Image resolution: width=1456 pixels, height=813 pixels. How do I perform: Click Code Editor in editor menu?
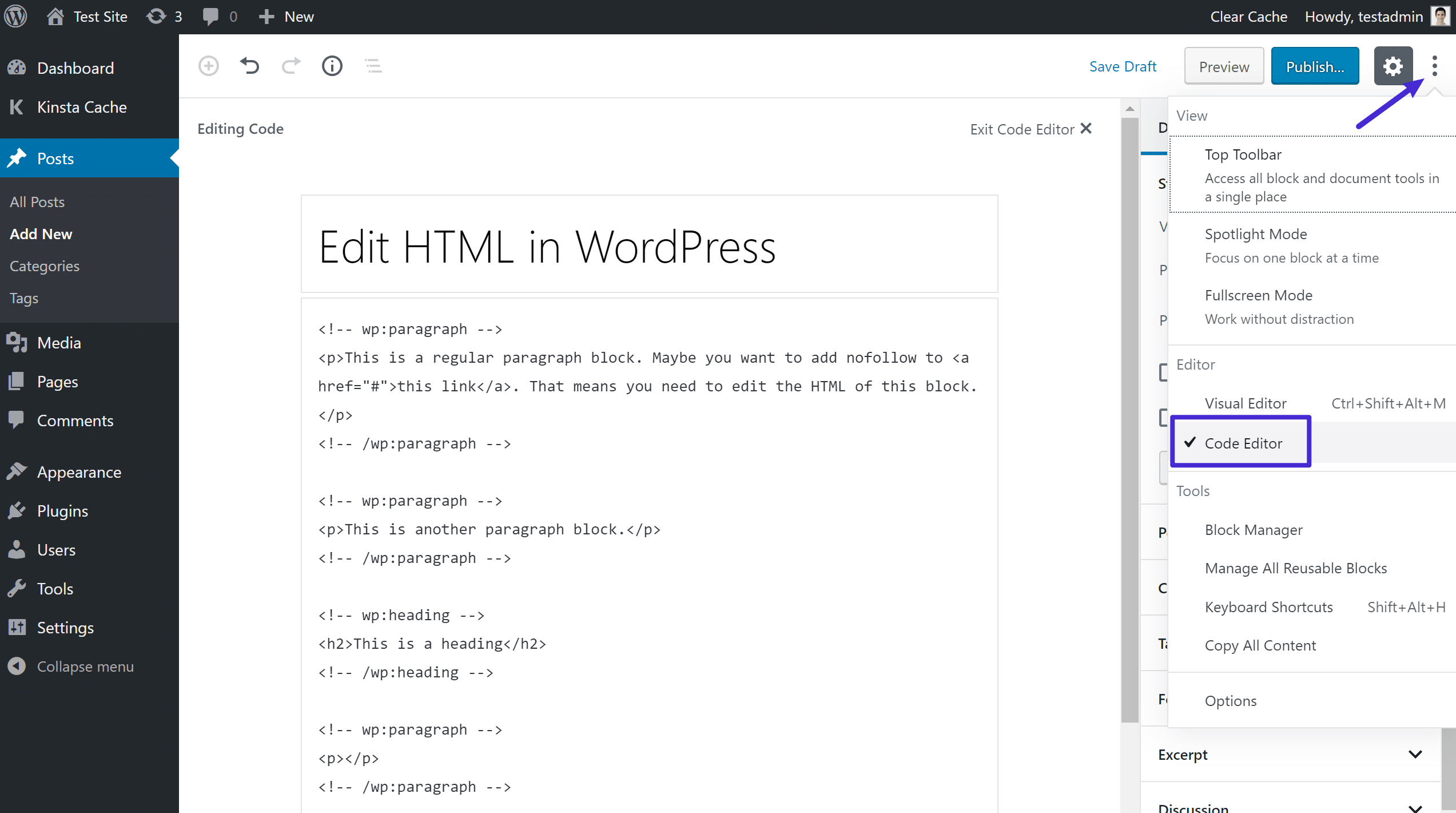click(x=1244, y=443)
